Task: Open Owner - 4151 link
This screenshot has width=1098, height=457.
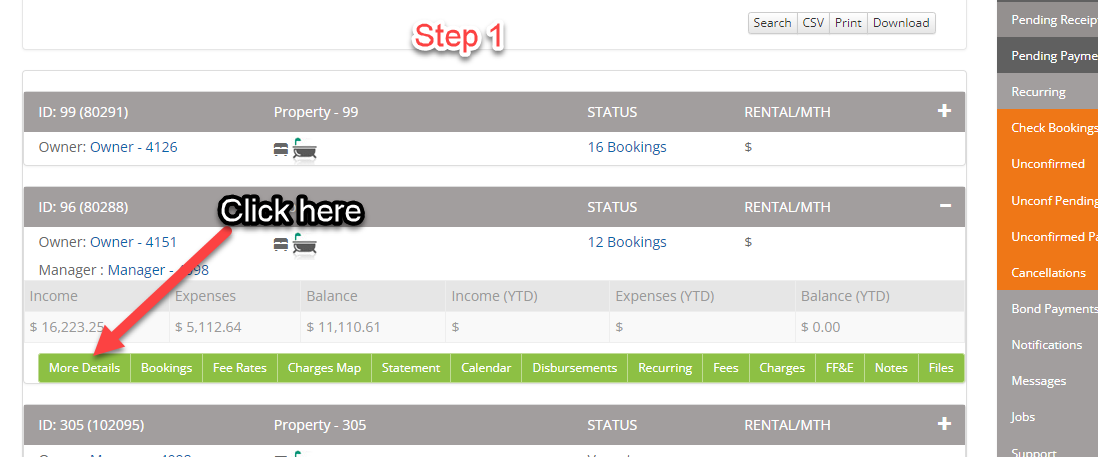Action: click(134, 242)
